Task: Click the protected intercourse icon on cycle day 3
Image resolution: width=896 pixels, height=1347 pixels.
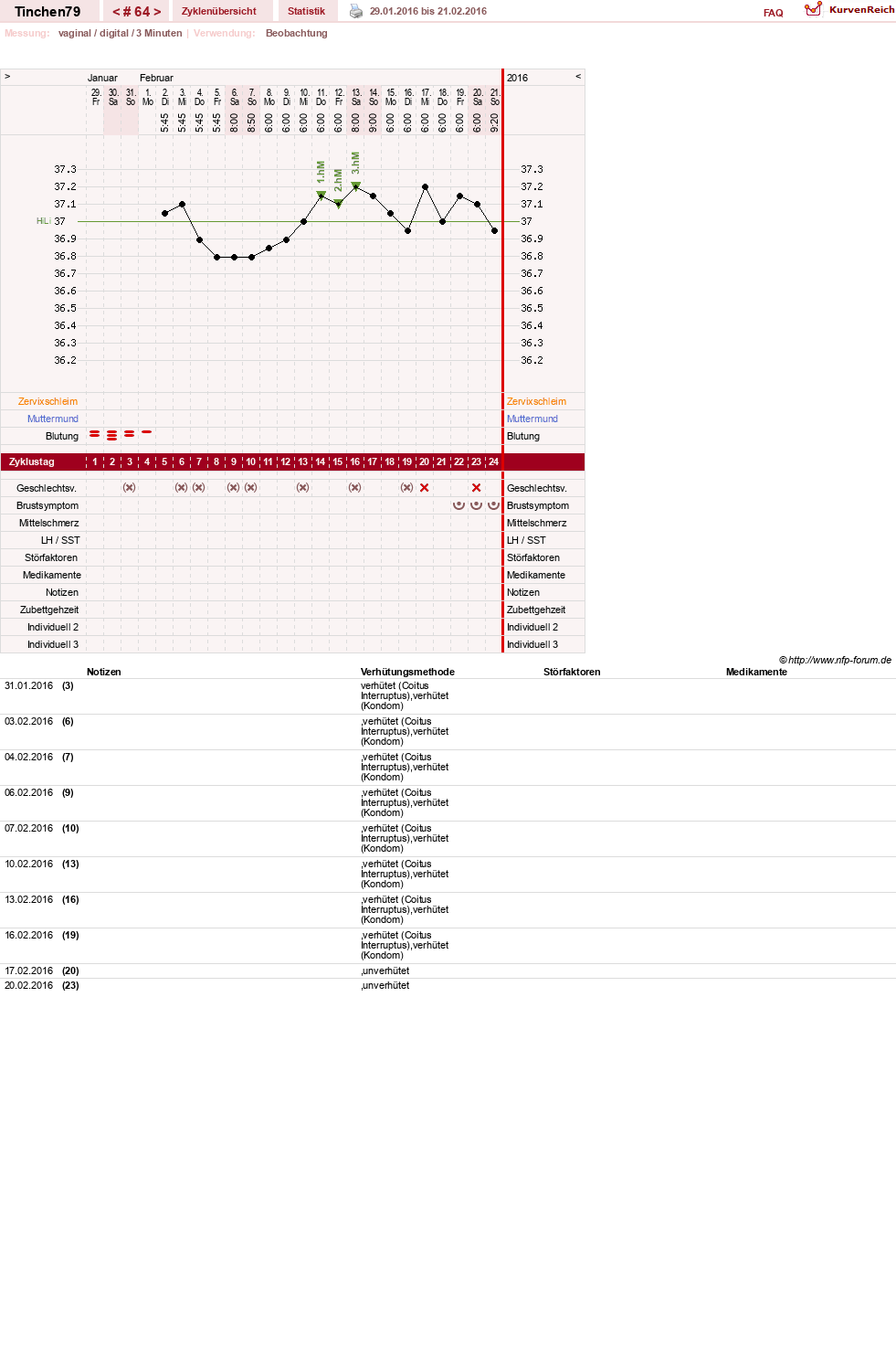Action: 130,488
